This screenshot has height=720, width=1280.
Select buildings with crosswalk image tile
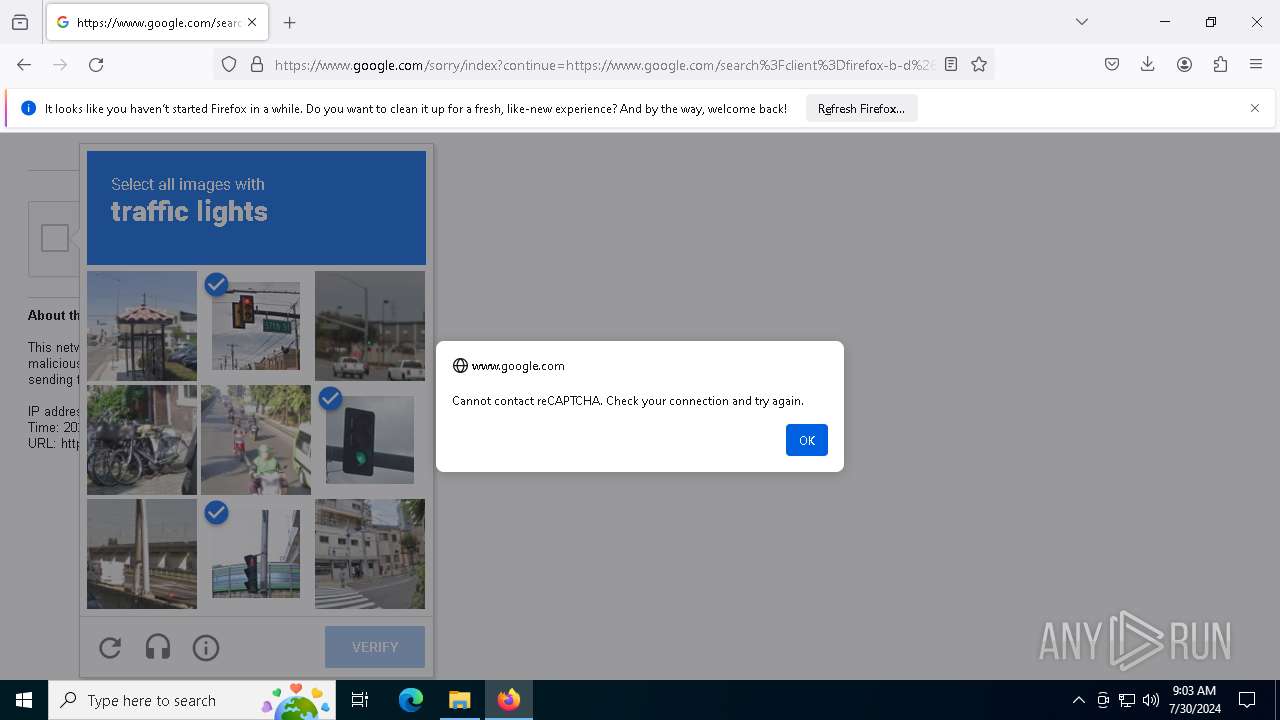(370, 554)
